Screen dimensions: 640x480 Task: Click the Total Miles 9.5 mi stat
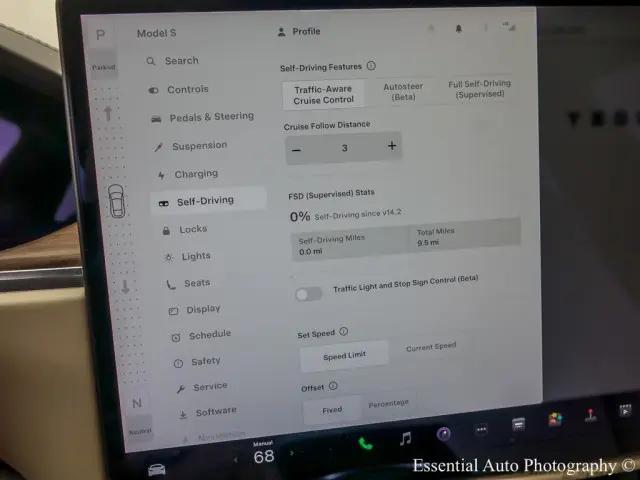coord(465,235)
